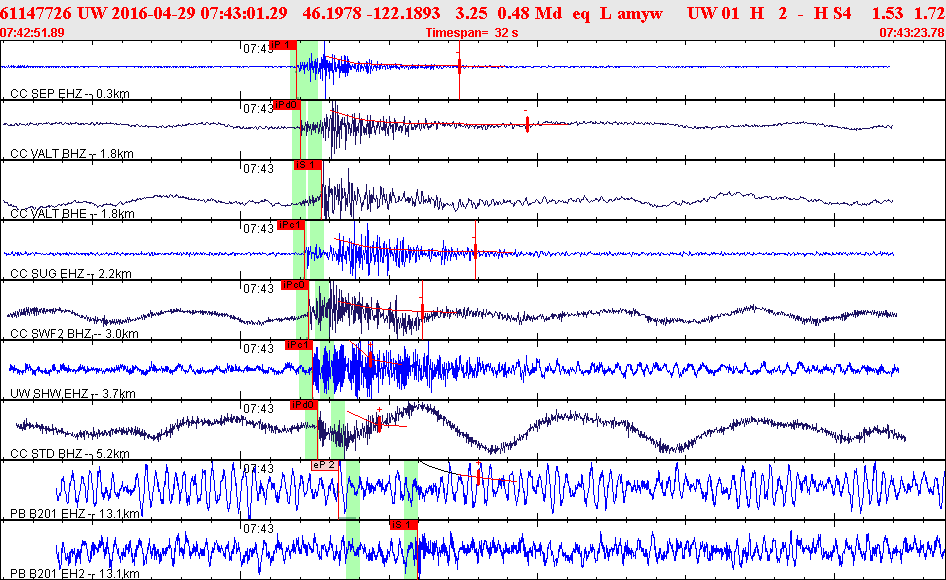Click the 07:43 time tick on B201 EH2 row
This screenshot has height=580, width=946.
[258, 529]
